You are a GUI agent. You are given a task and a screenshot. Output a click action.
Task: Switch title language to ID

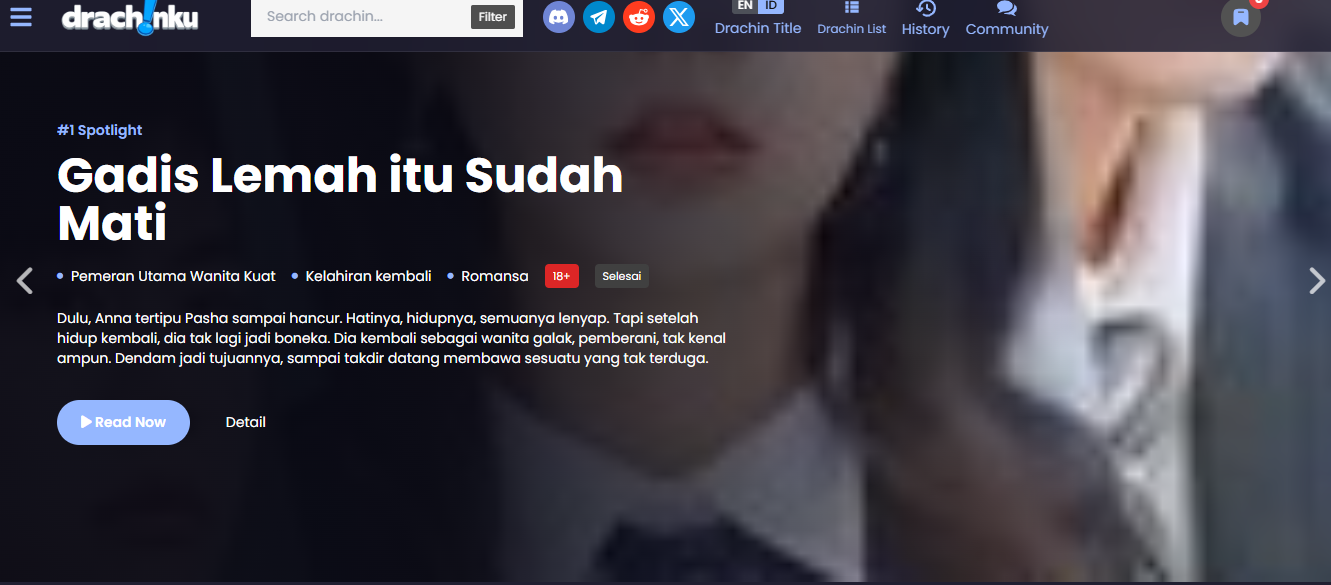coord(771,6)
